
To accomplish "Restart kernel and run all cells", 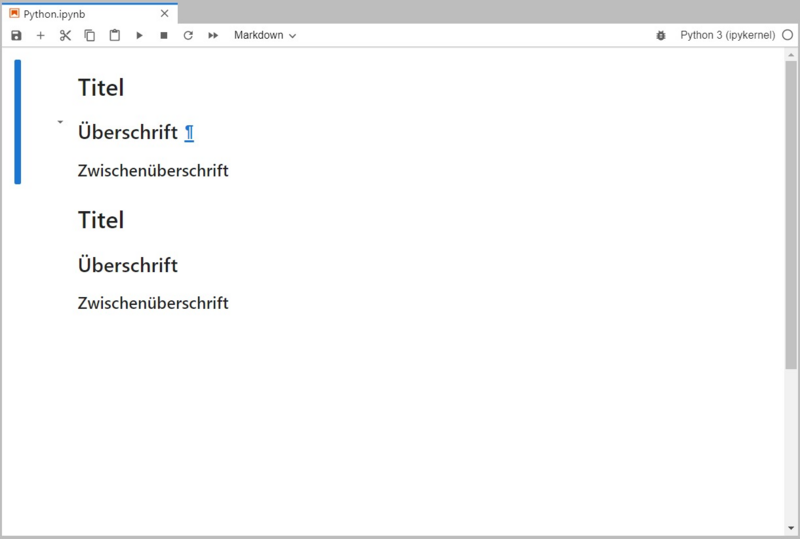I will (x=213, y=35).
